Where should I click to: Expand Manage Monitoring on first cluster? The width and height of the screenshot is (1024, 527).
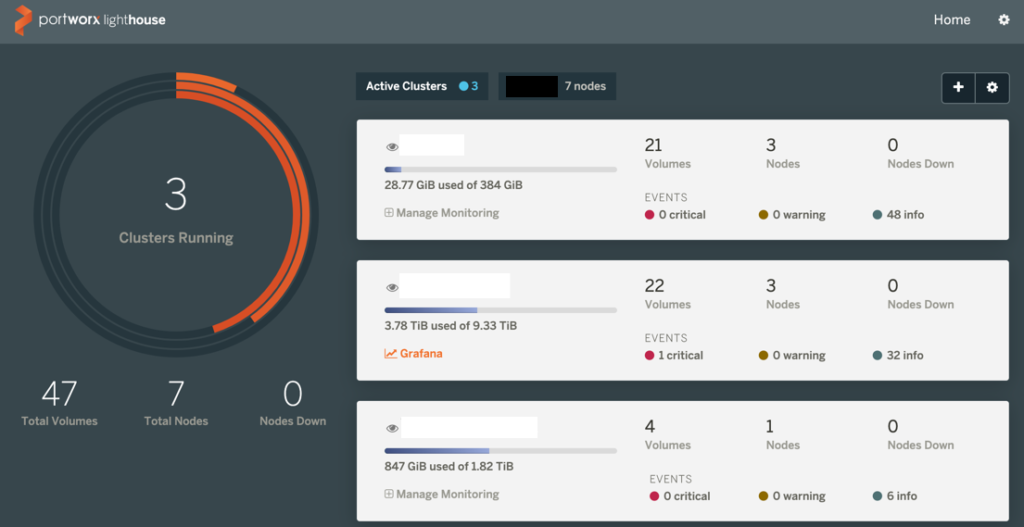[x=441, y=213]
